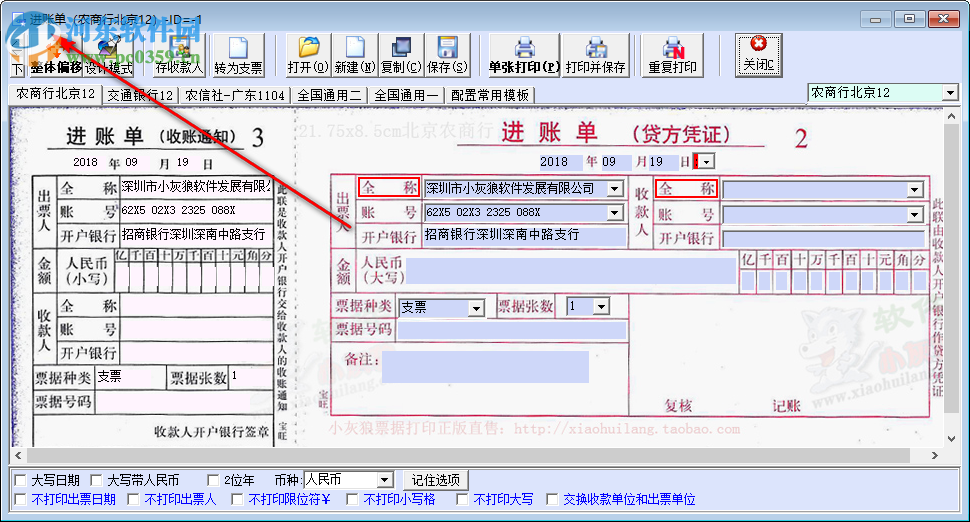Click 收款人开户银行签章 text on left copy
This screenshot has width=970, height=522.
click(x=212, y=431)
